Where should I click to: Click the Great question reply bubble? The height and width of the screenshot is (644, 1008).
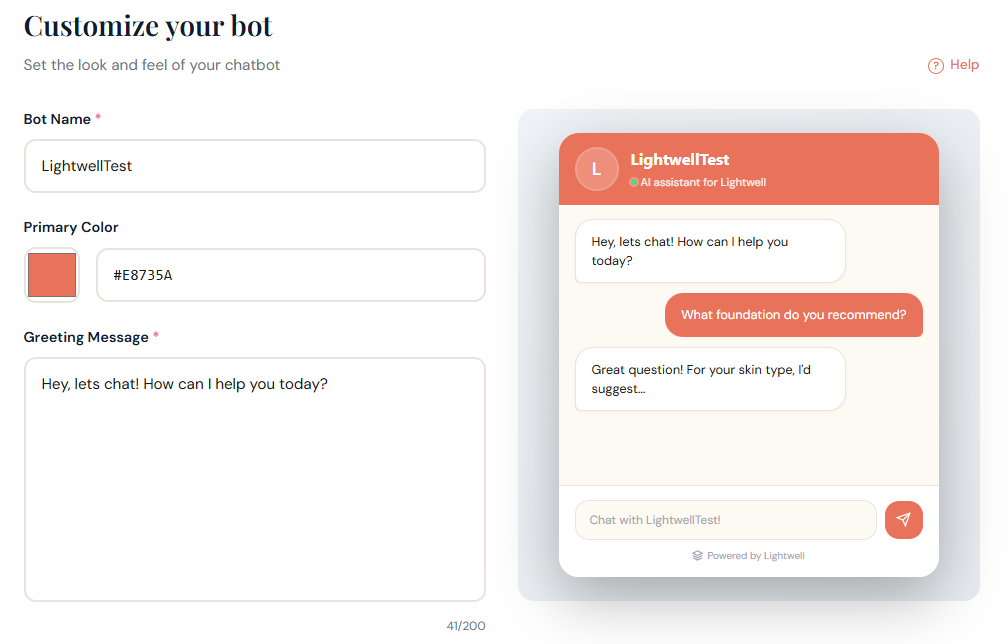(710, 379)
